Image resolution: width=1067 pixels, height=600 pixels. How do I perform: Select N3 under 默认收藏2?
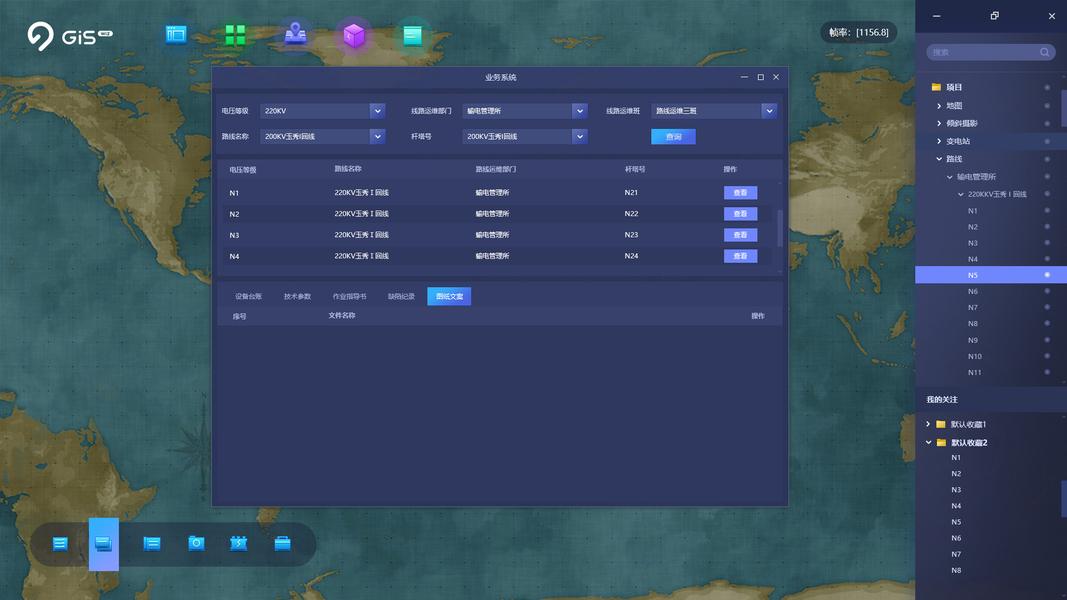coord(956,490)
